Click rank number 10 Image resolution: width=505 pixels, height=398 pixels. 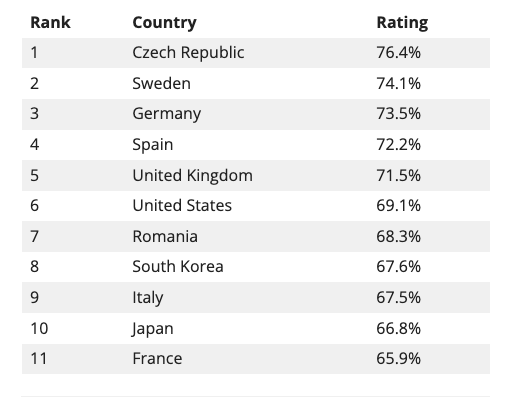pyautogui.click(x=39, y=329)
